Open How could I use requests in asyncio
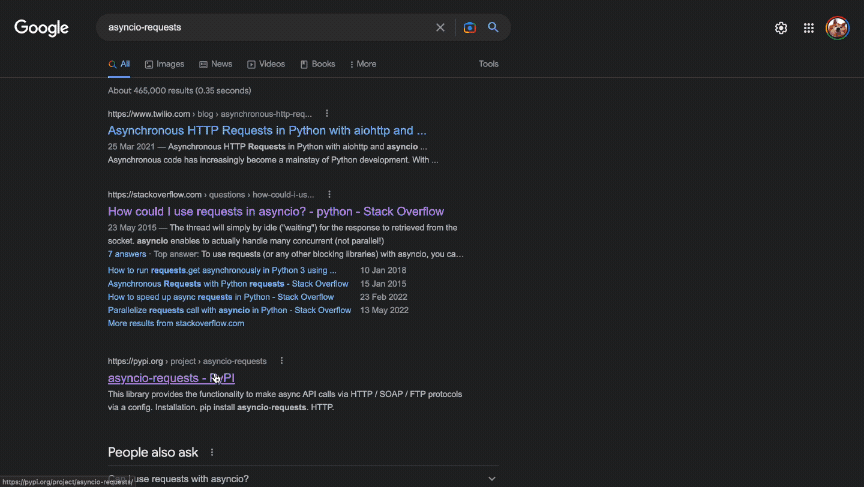The width and height of the screenshot is (864, 487). point(276,212)
